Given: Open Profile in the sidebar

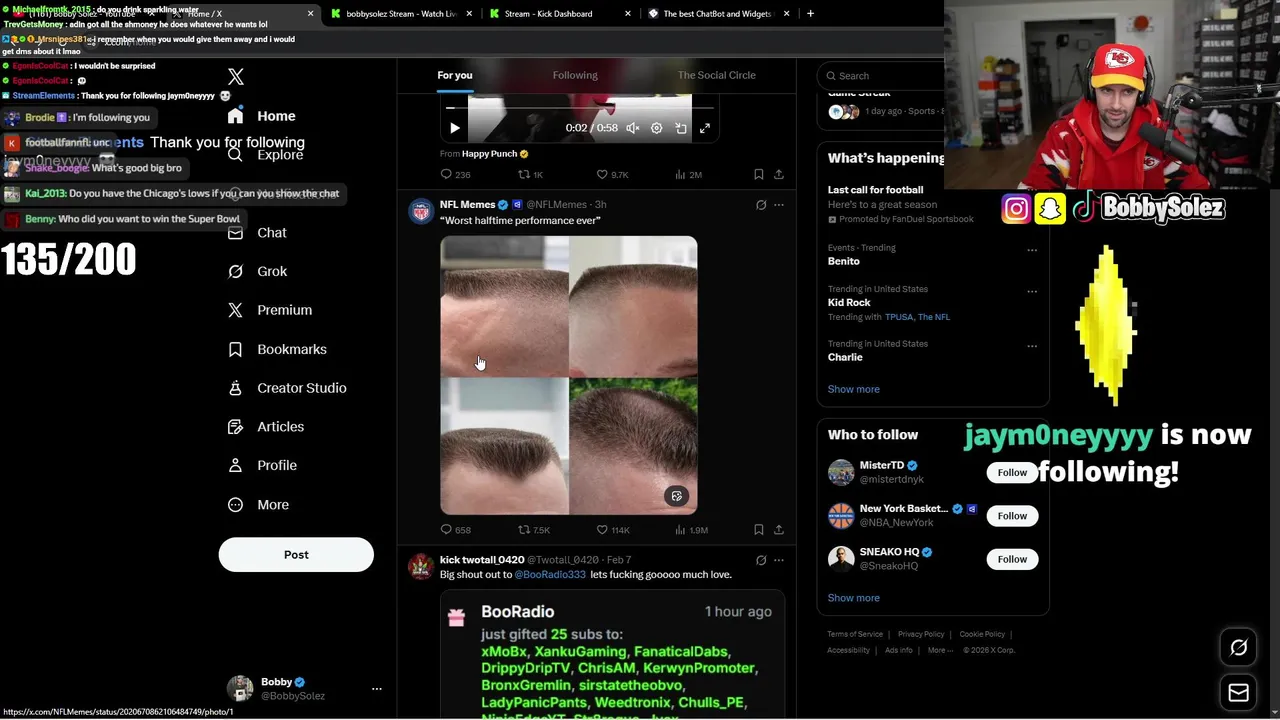Looking at the screenshot, I should coord(262,465).
